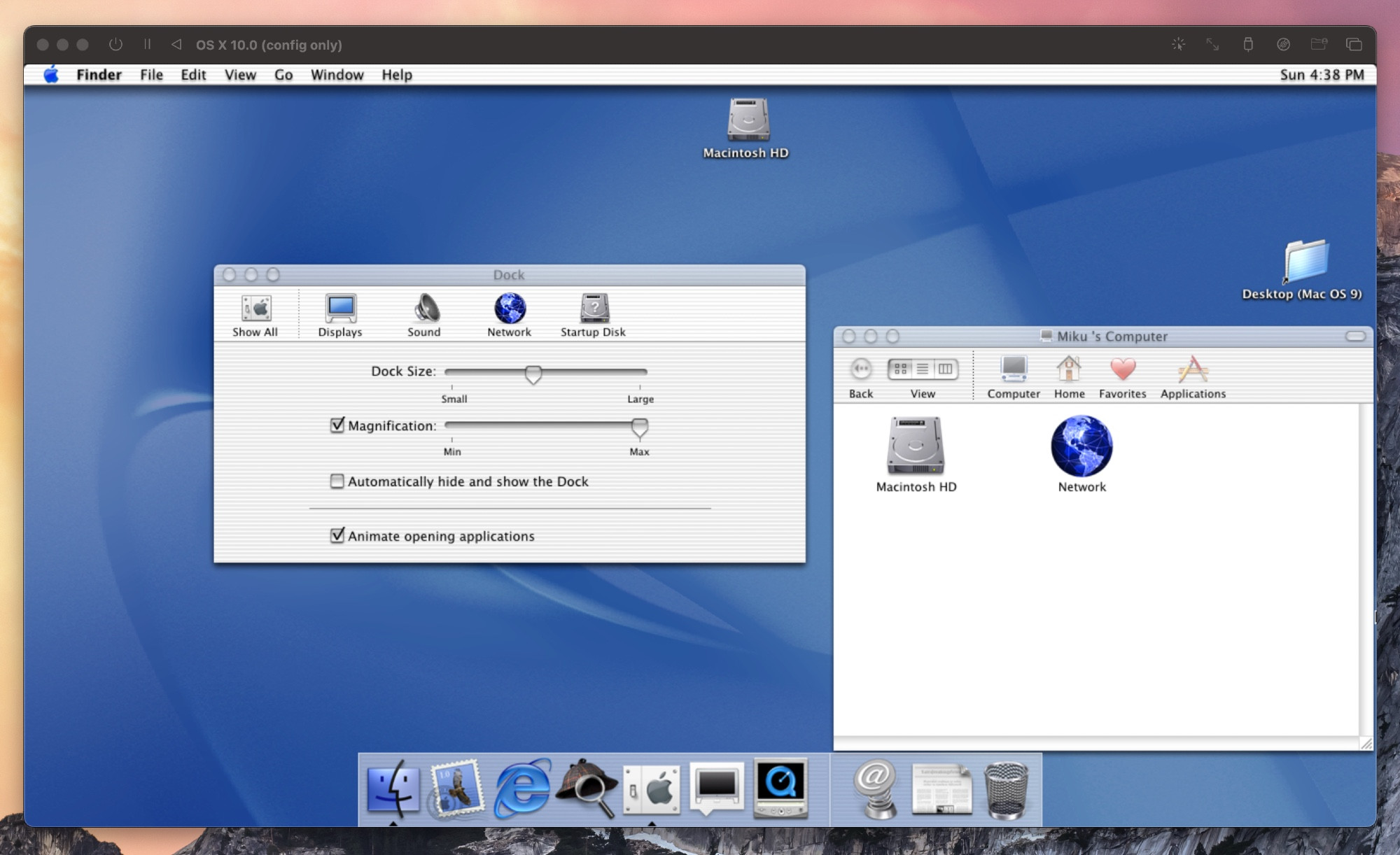Click the toolbar toggle pill in Finder window
This screenshot has height=855, width=1400.
pyautogui.click(x=1356, y=337)
